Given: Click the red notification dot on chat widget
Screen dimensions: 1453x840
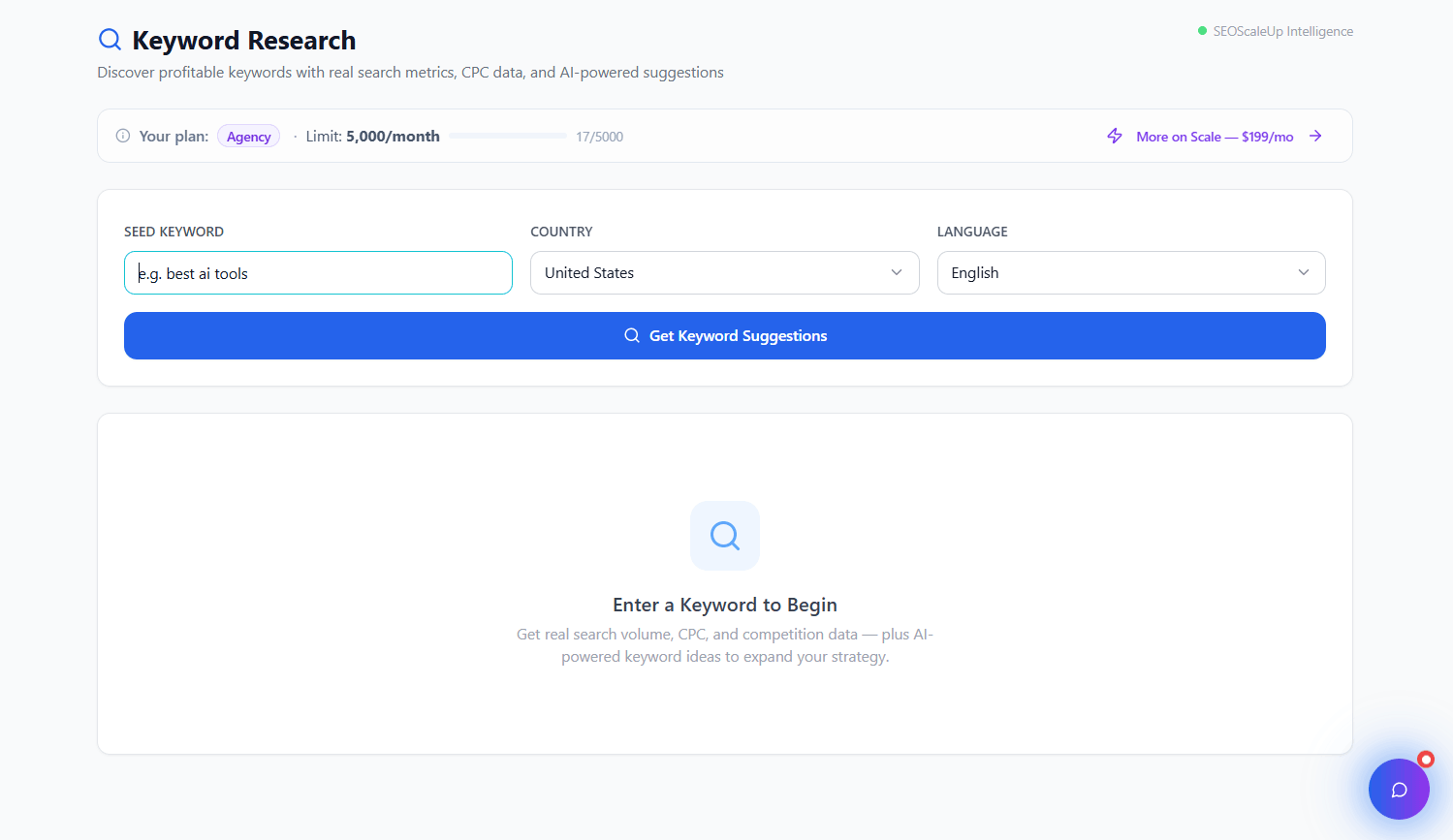Looking at the screenshot, I should click(x=1425, y=760).
